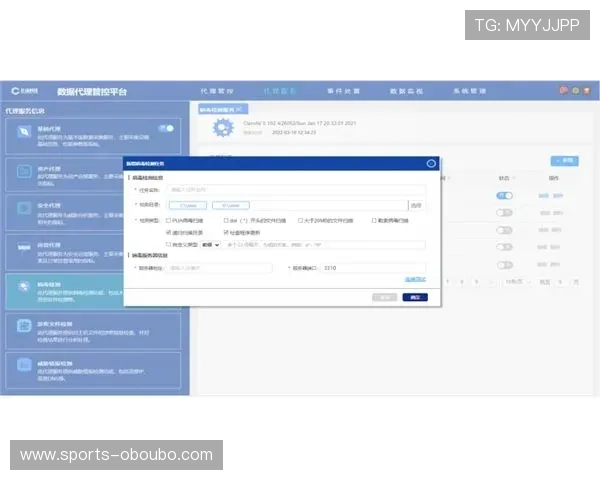Screen dimensions: 600x480
Task: Click the platform logo at top left
Action: (24, 91)
